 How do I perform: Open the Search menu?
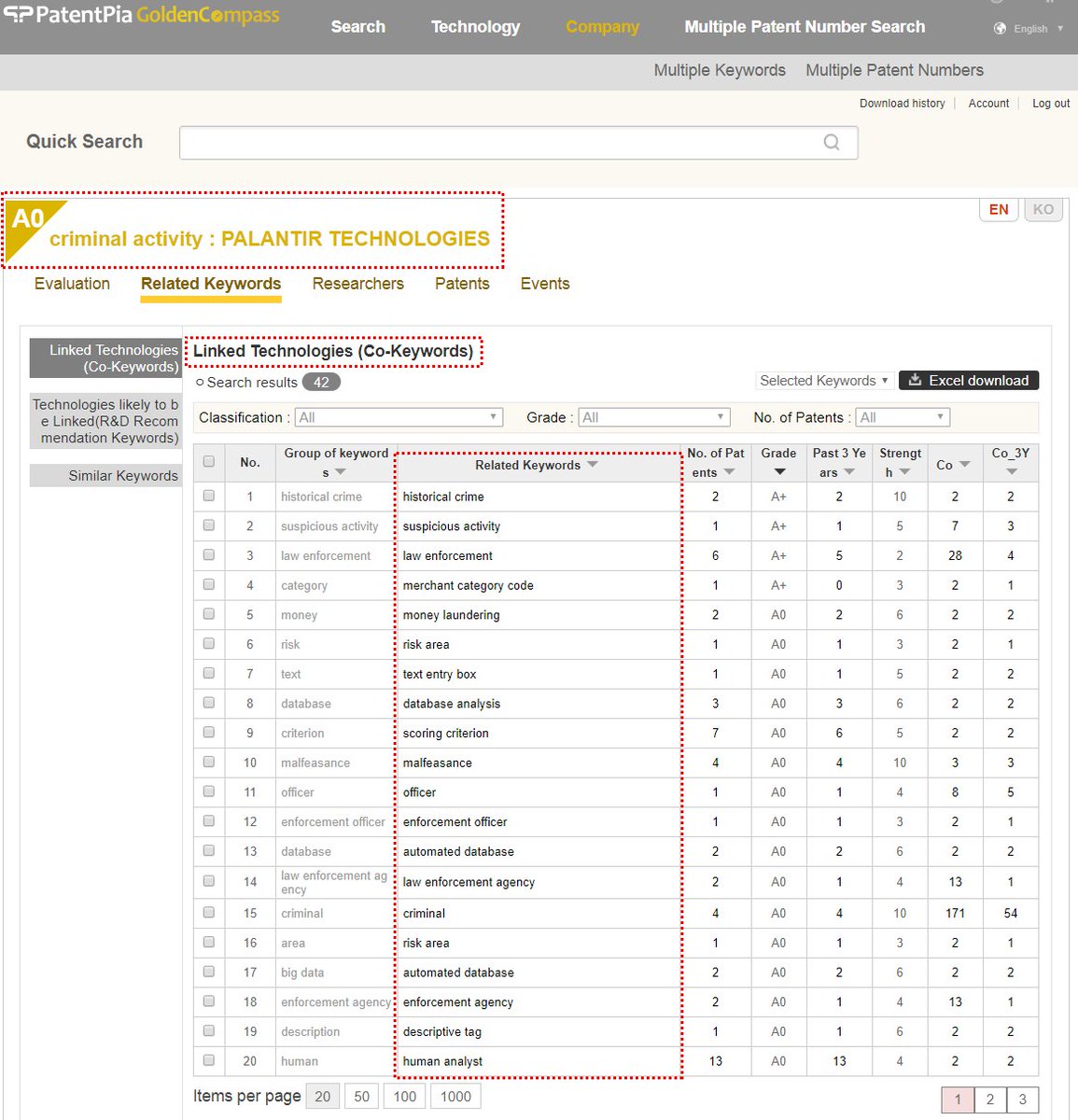[357, 27]
